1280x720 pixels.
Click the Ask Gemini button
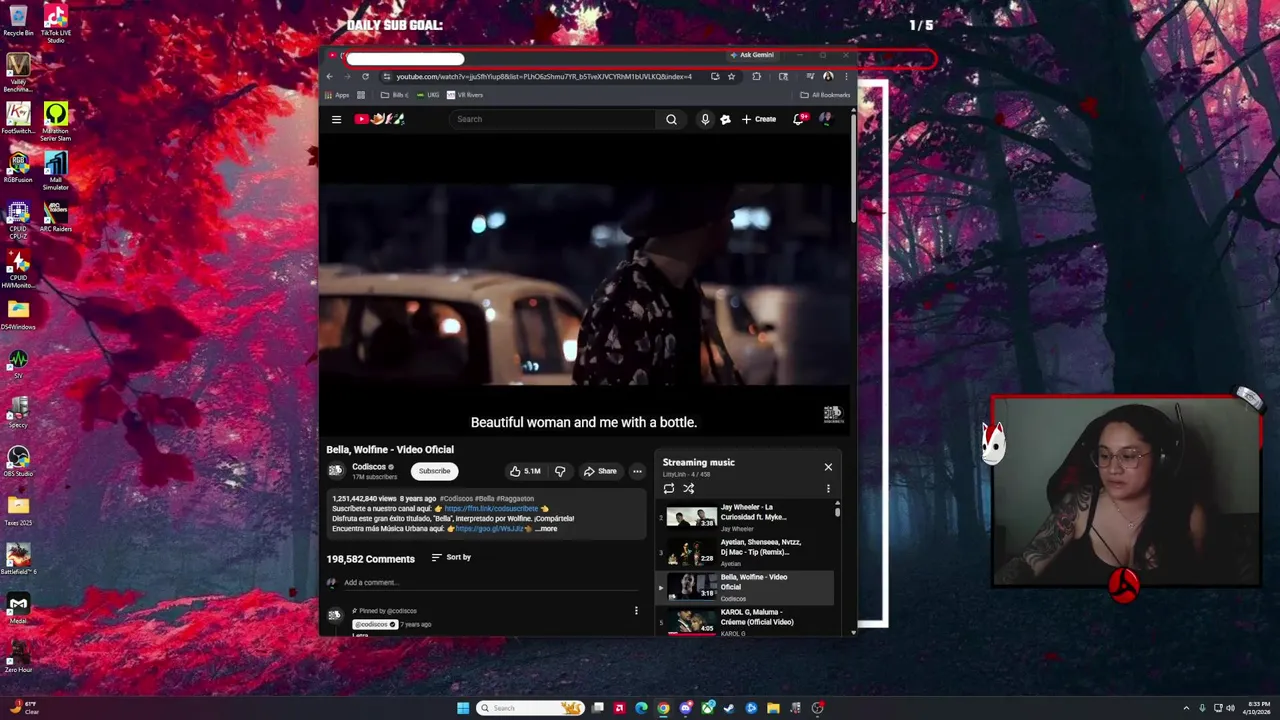pyautogui.click(x=753, y=55)
